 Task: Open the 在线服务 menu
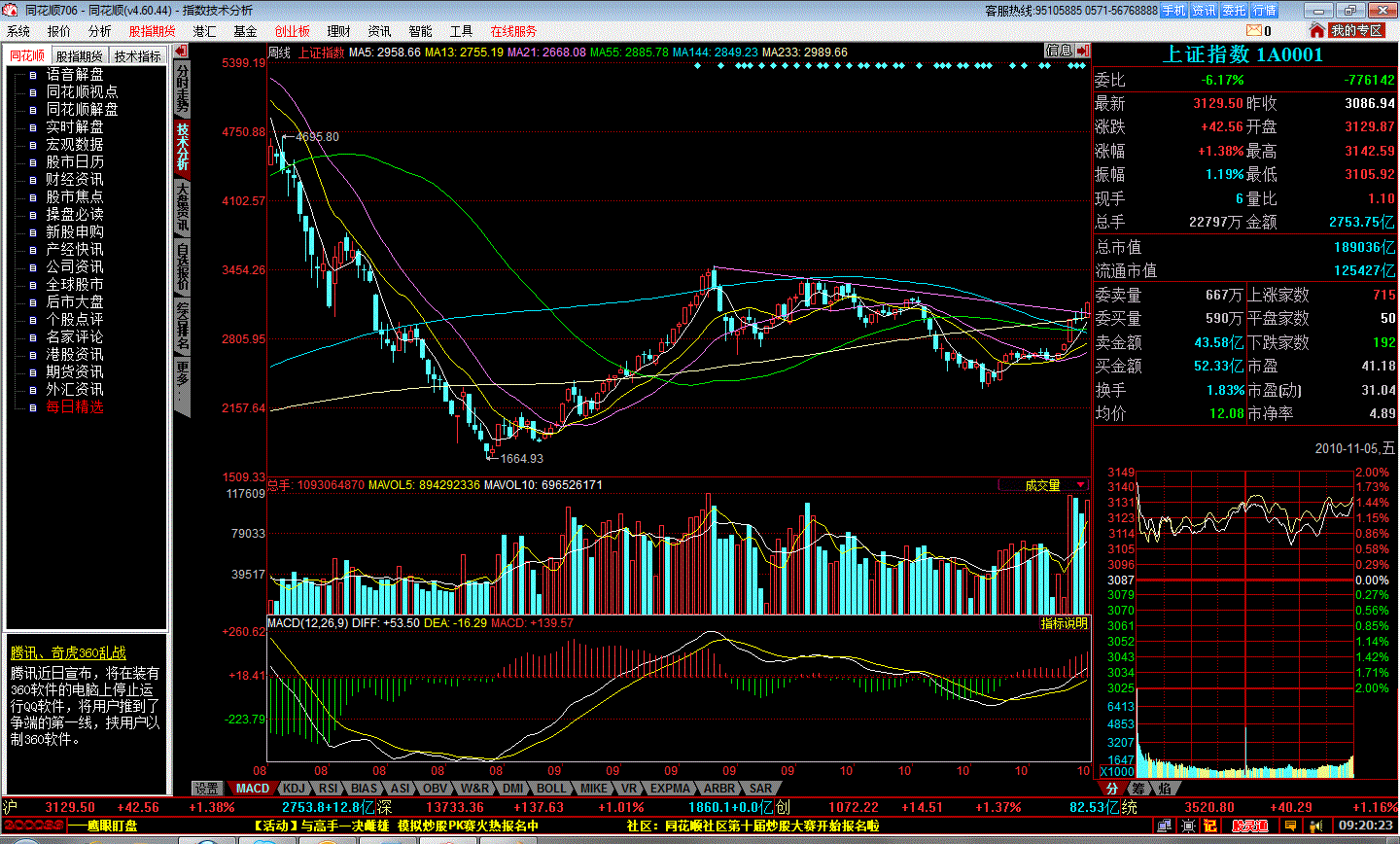click(x=513, y=31)
